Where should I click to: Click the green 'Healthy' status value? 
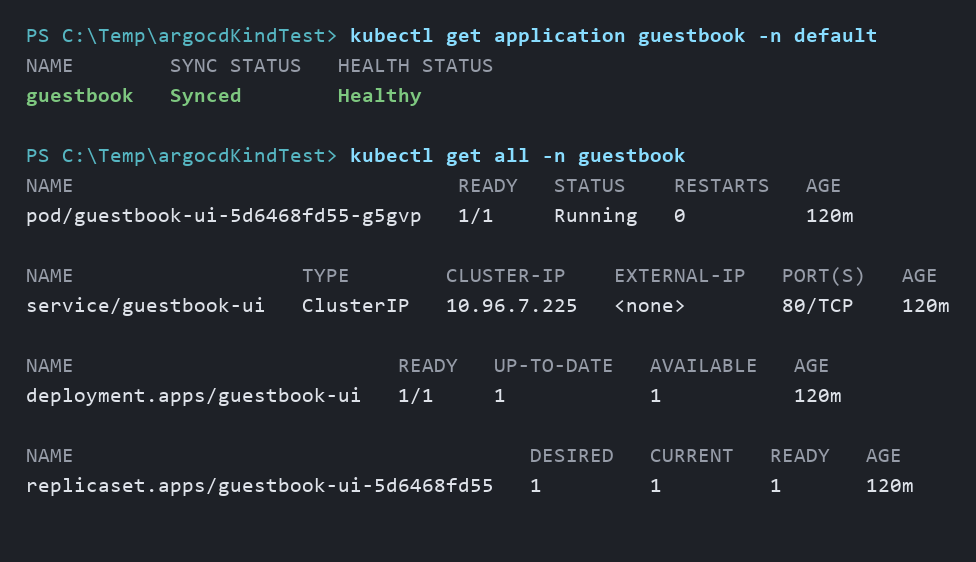(x=380, y=96)
